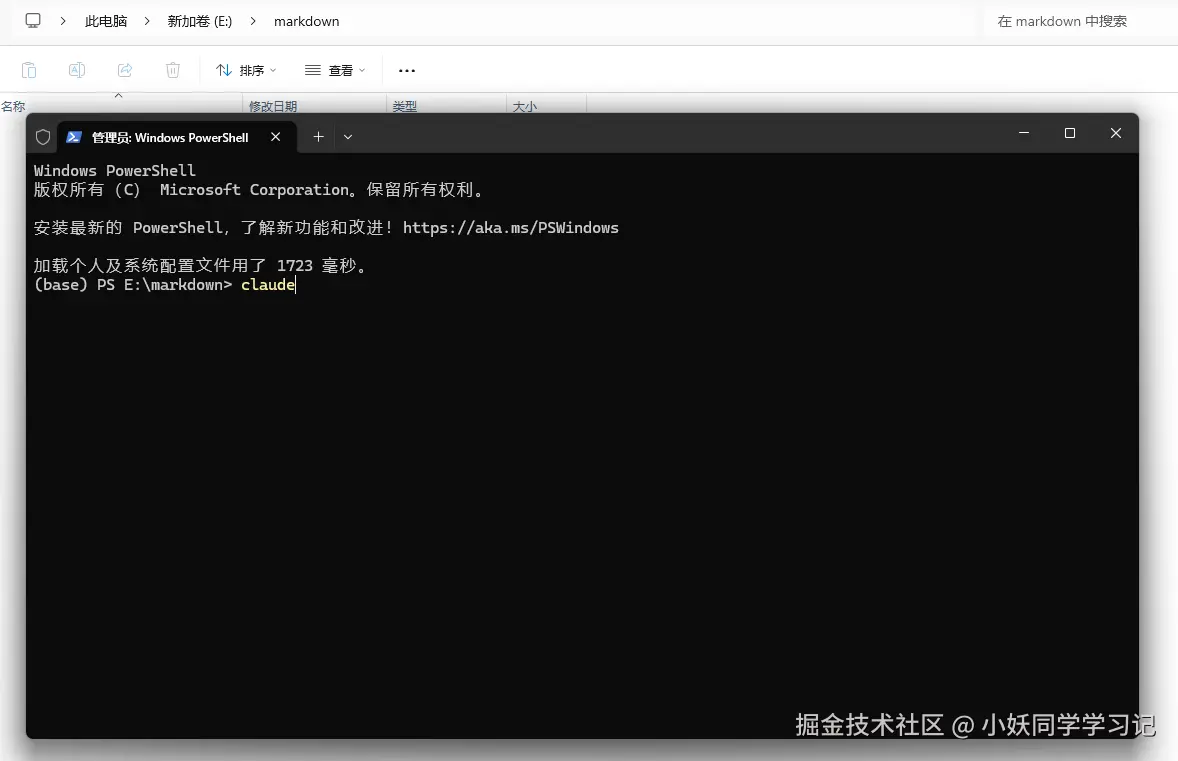Open a new terminal tab with plus
This screenshot has height=761, width=1178.
[319, 137]
